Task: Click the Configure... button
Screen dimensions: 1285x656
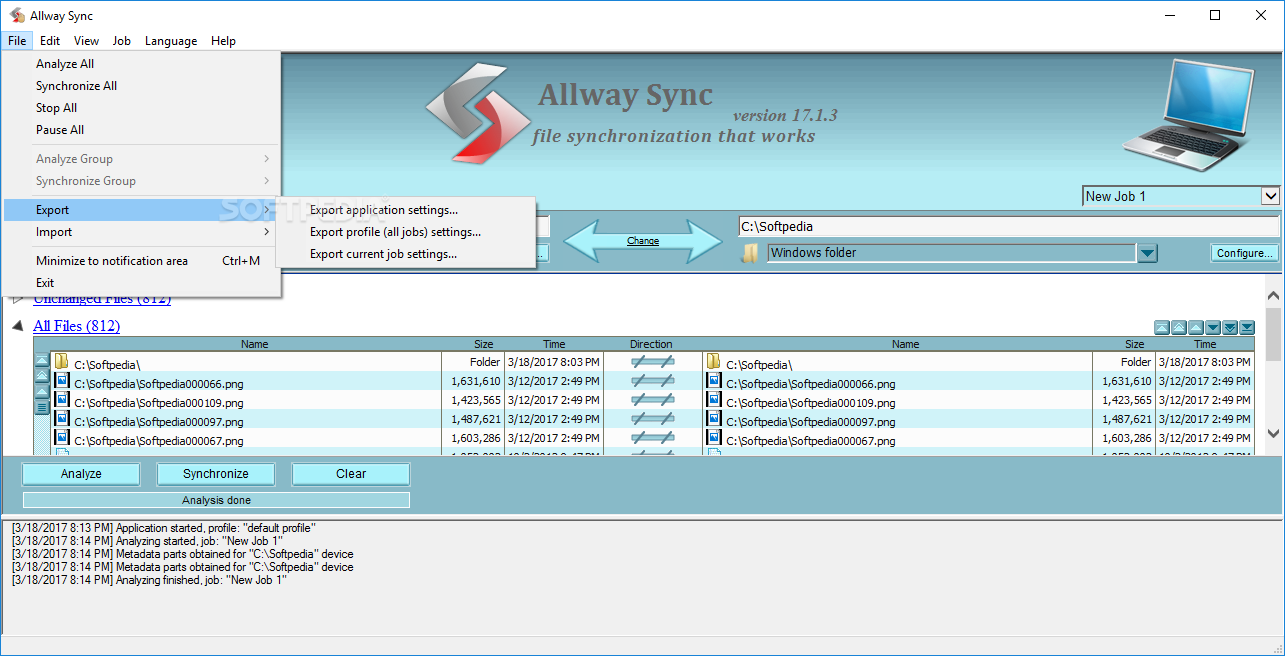Action: (x=1245, y=253)
